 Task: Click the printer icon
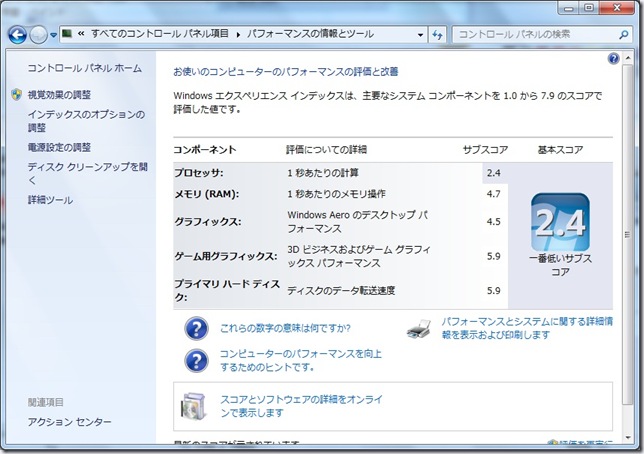click(x=419, y=329)
